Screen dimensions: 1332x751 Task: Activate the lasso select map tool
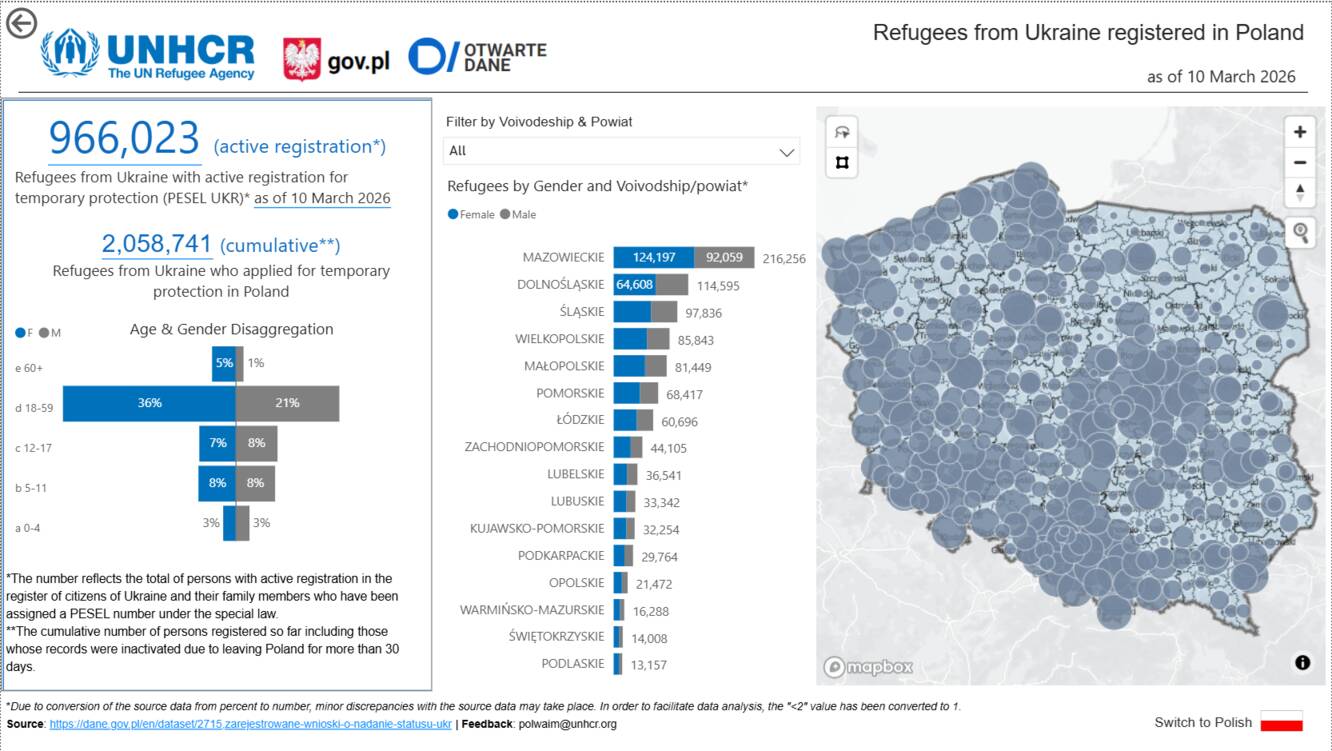(842, 132)
